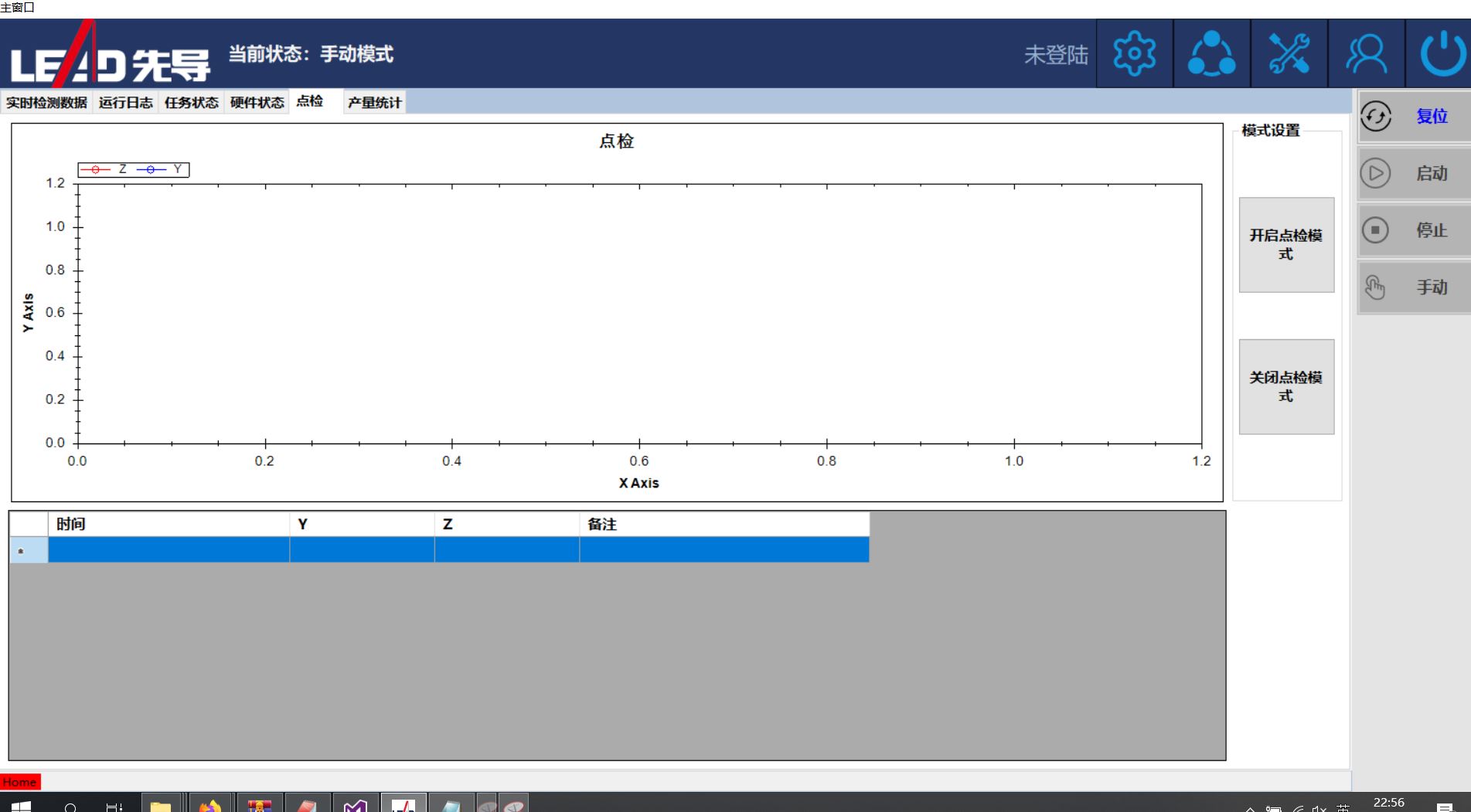Click the 复位 reset button
1471x812 pixels.
click(x=1414, y=117)
